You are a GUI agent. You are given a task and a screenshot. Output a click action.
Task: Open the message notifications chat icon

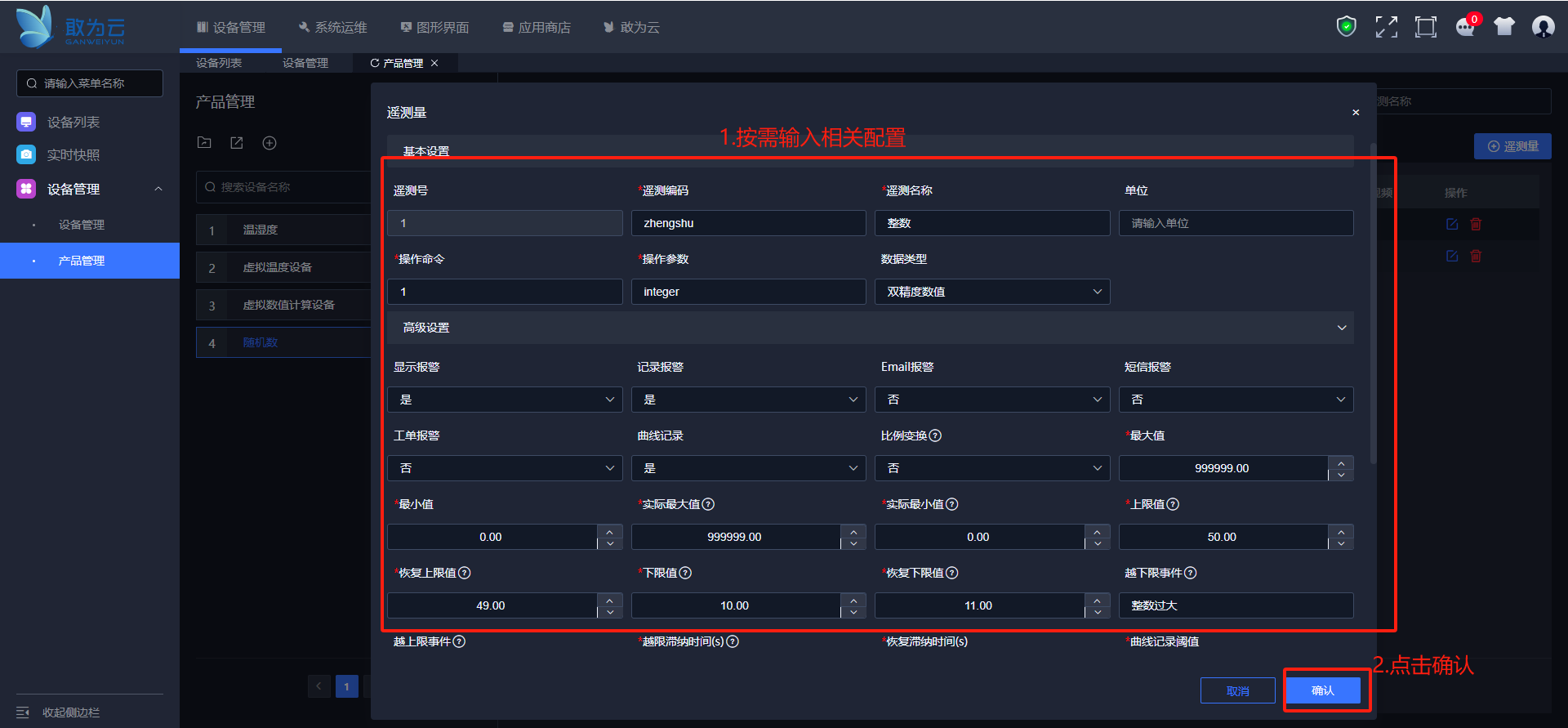click(1465, 28)
